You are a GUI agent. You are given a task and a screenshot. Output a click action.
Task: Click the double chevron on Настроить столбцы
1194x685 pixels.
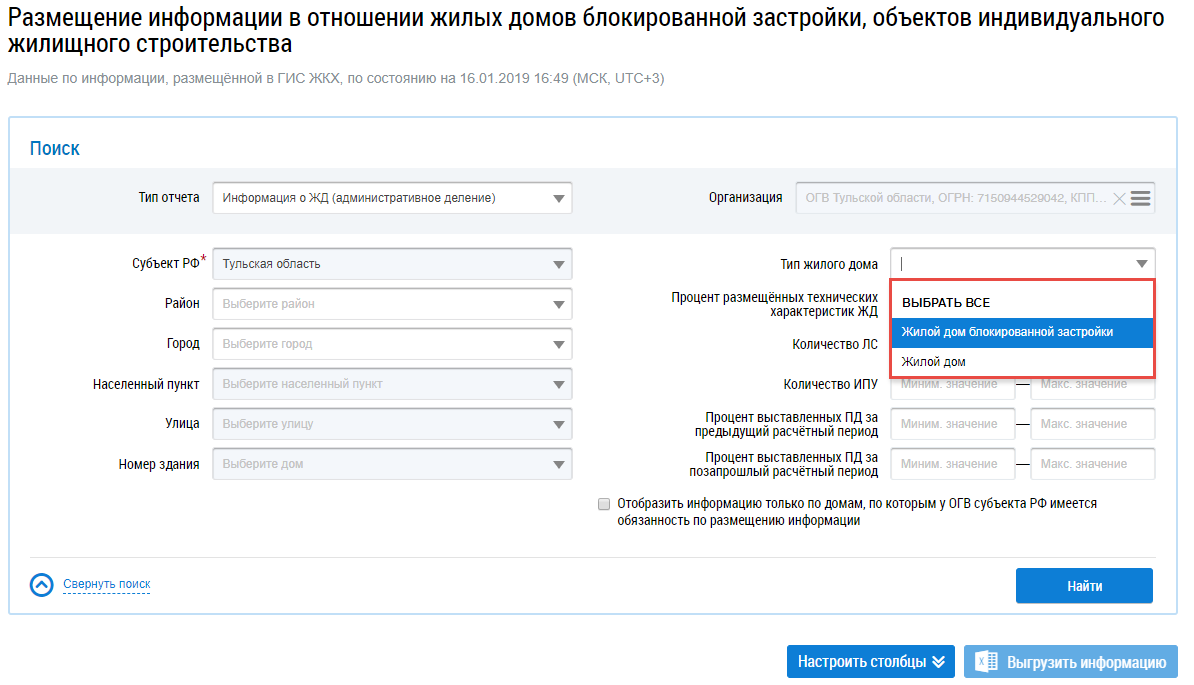point(938,662)
